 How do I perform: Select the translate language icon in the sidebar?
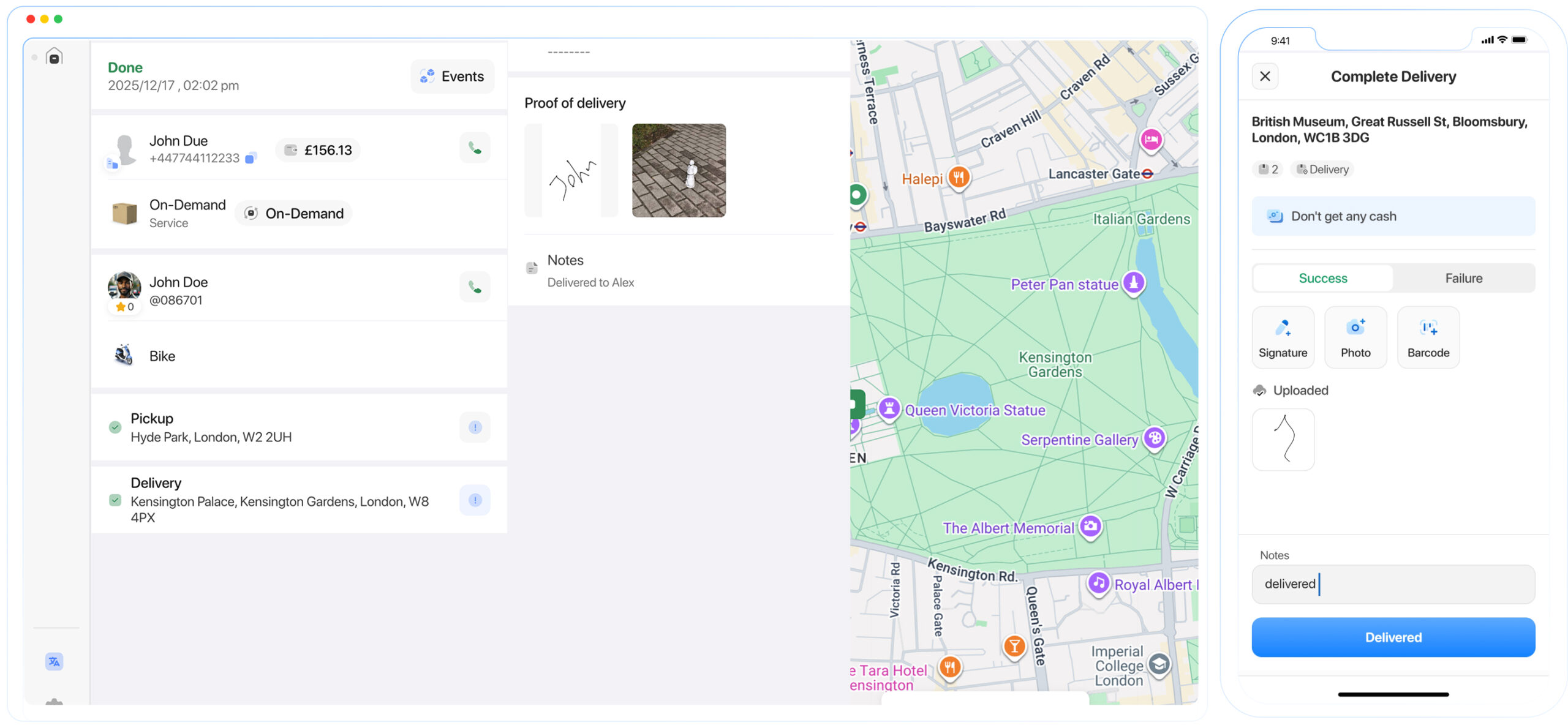pos(55,662)
